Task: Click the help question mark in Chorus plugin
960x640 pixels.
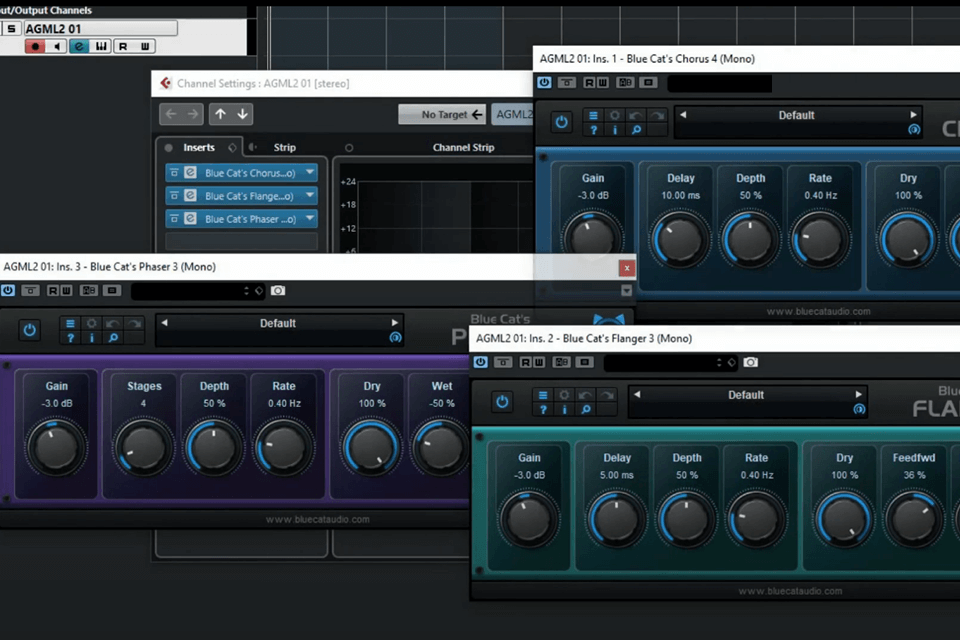Action: [594, 130]
